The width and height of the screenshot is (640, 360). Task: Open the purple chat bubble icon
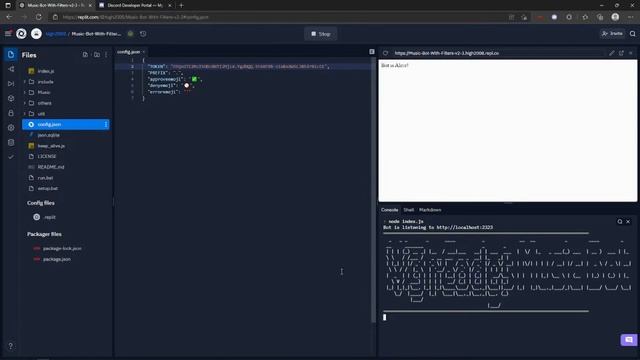coord(629,340)
